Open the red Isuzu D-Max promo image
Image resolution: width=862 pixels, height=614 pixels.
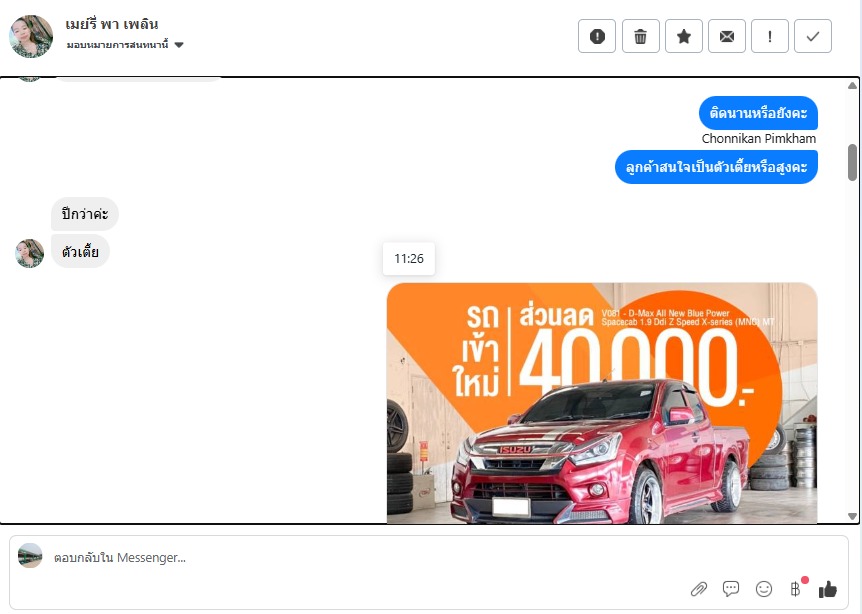[x=602, y=403]
